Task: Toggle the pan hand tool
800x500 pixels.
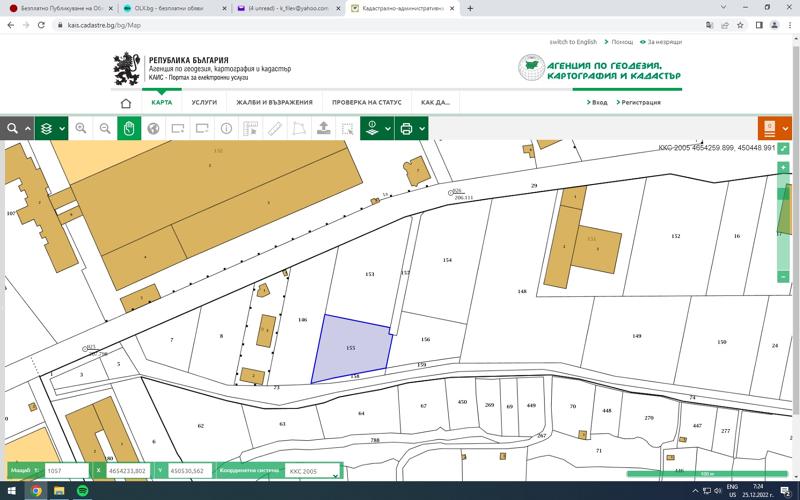Action: [x=129, y=128]
